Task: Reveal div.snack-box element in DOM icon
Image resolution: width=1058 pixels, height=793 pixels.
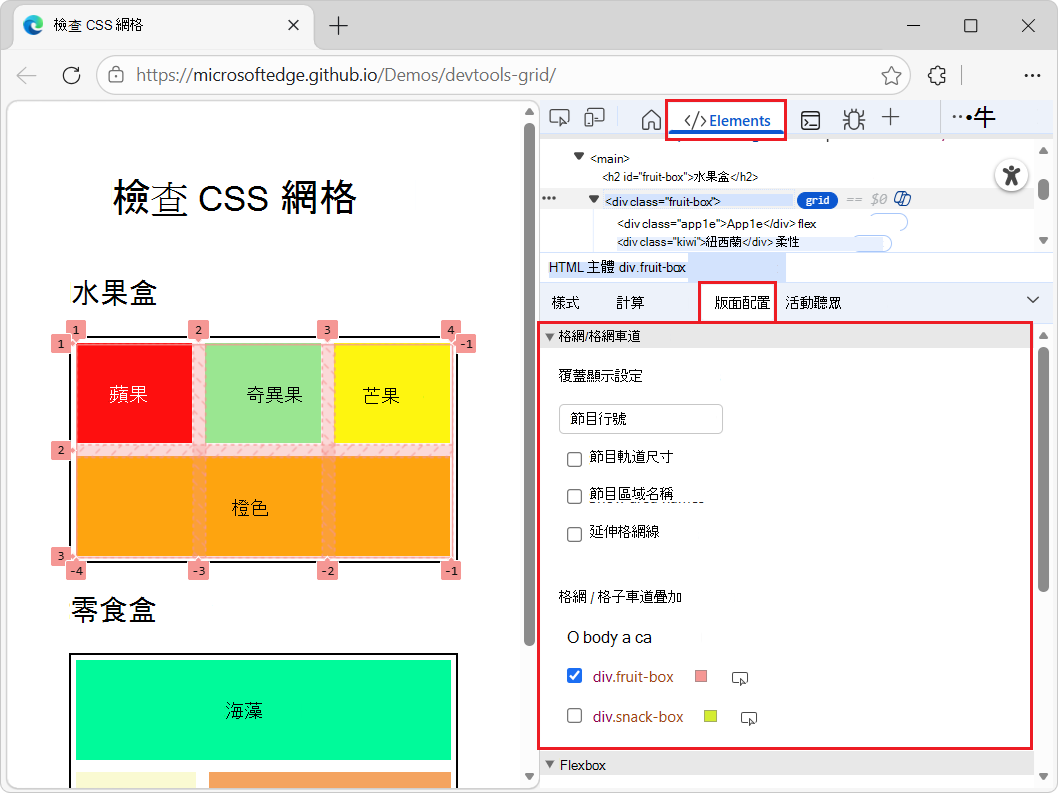Action: click(749, 719)
